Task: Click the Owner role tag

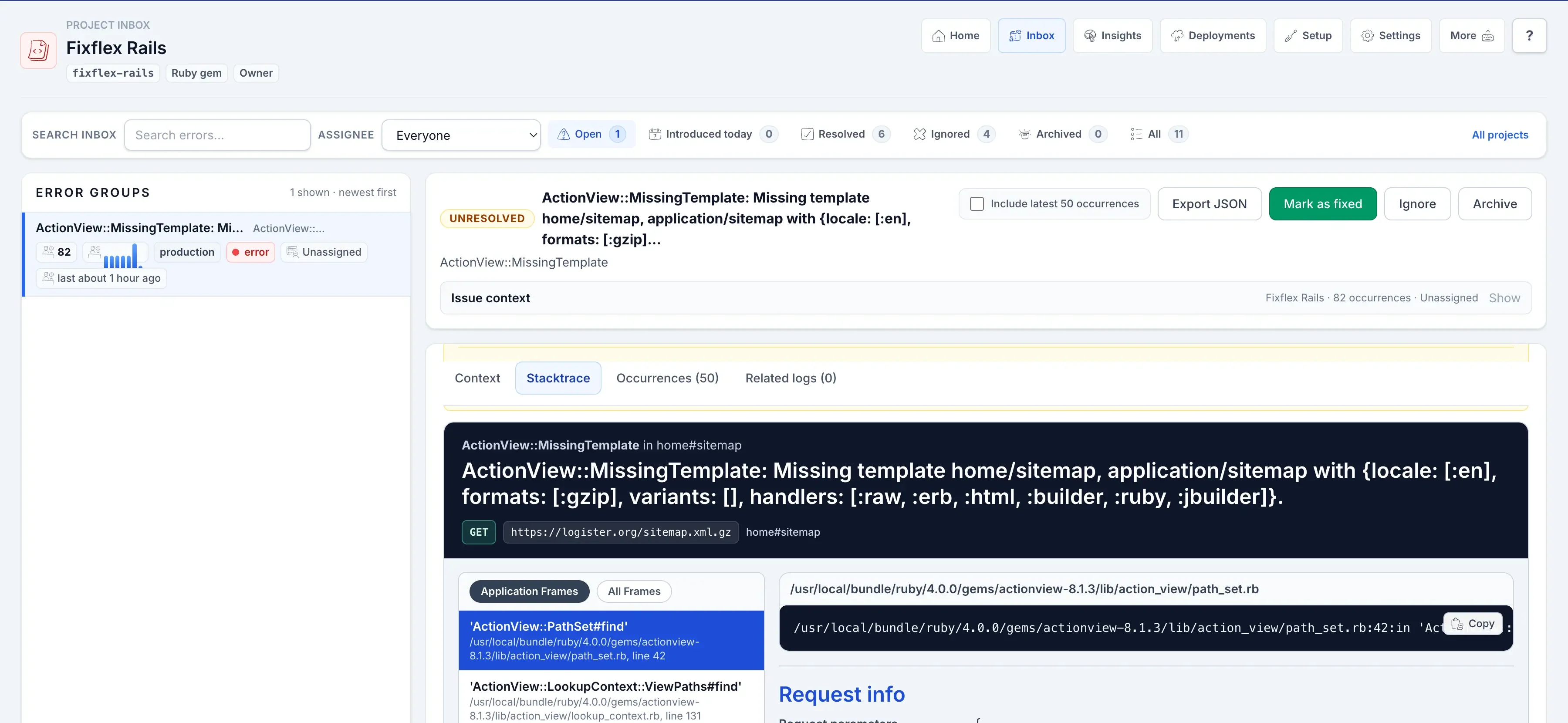Action: coord(256,73)
